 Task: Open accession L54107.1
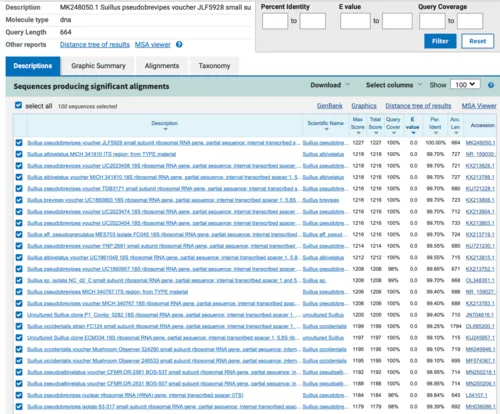[x=476, y=395]
